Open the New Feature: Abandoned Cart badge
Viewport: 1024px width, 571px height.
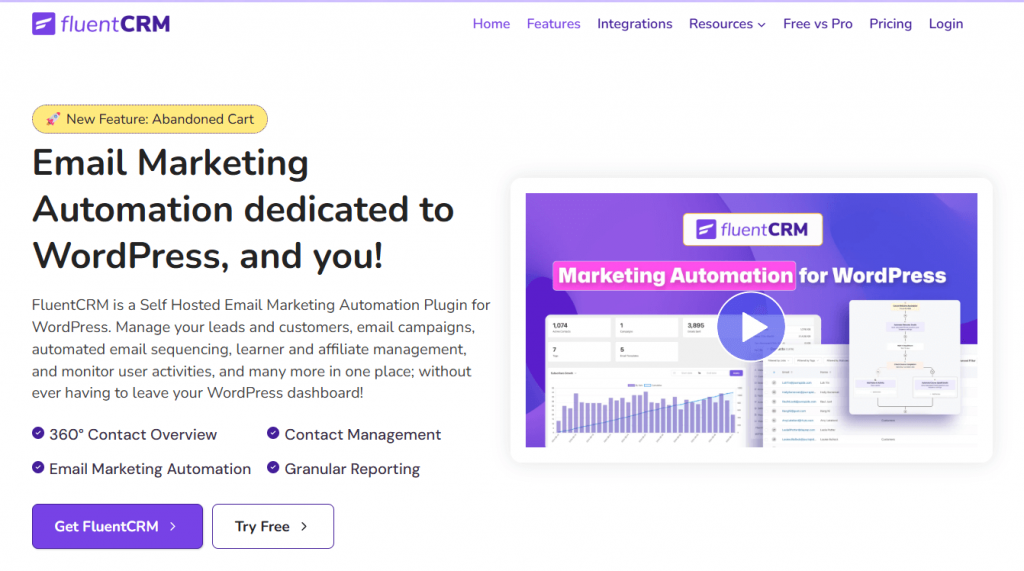click(150, 119)
